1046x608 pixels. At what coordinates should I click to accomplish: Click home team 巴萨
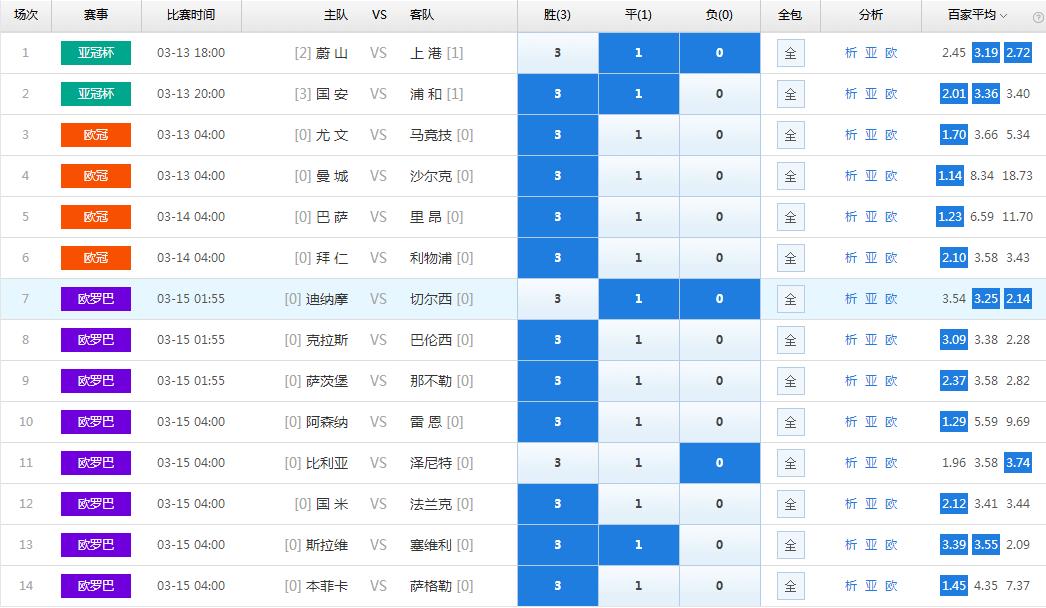[332, 217]
